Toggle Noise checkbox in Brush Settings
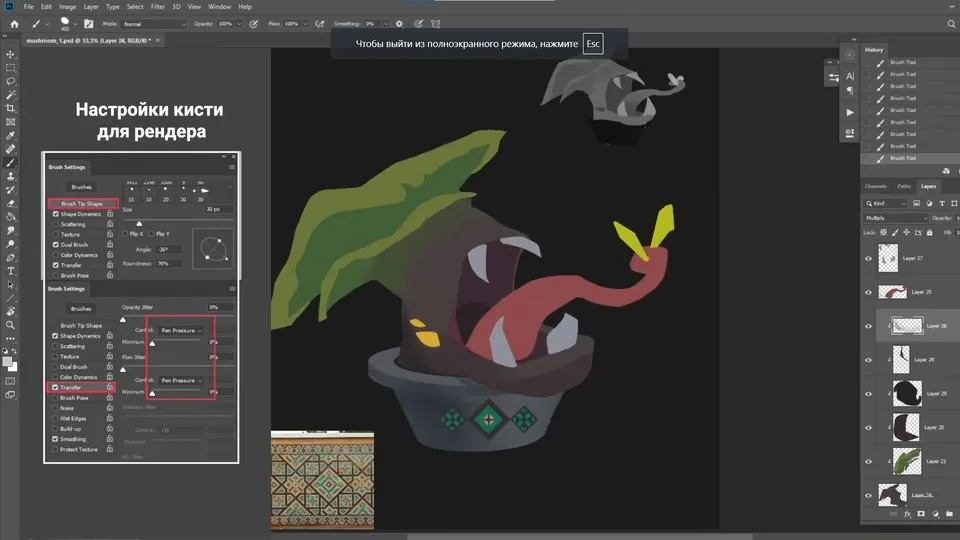 55,408
